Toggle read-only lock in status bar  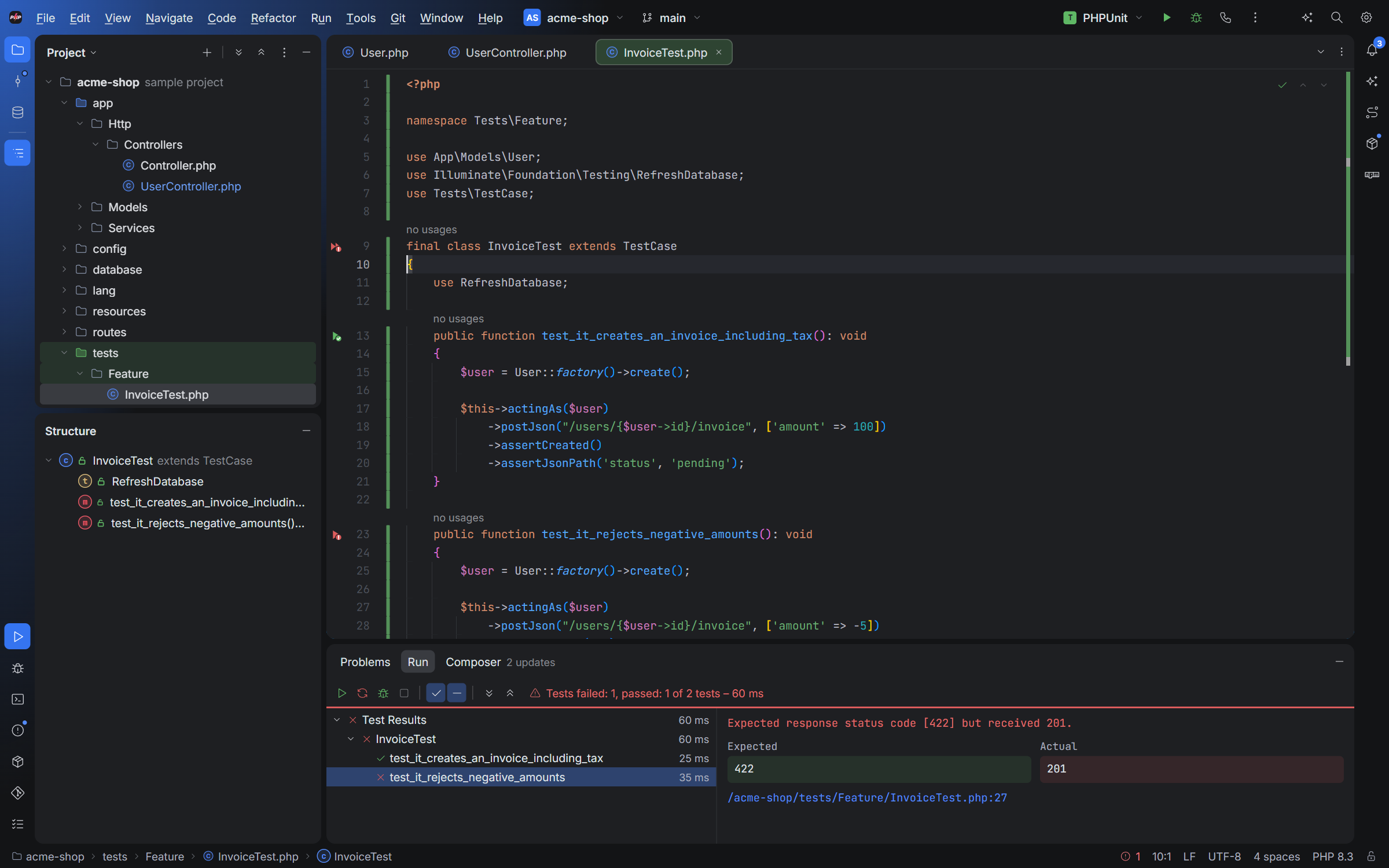click(x=1371, y=856)
